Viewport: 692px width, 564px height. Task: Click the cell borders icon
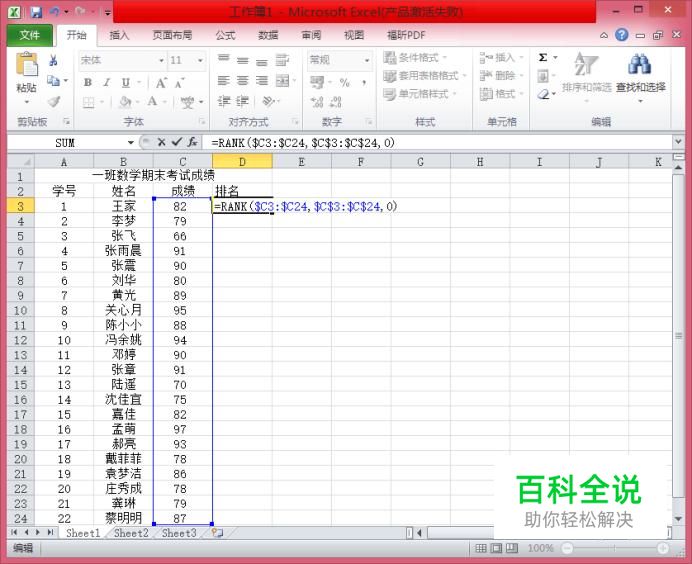tap(89, 102)
